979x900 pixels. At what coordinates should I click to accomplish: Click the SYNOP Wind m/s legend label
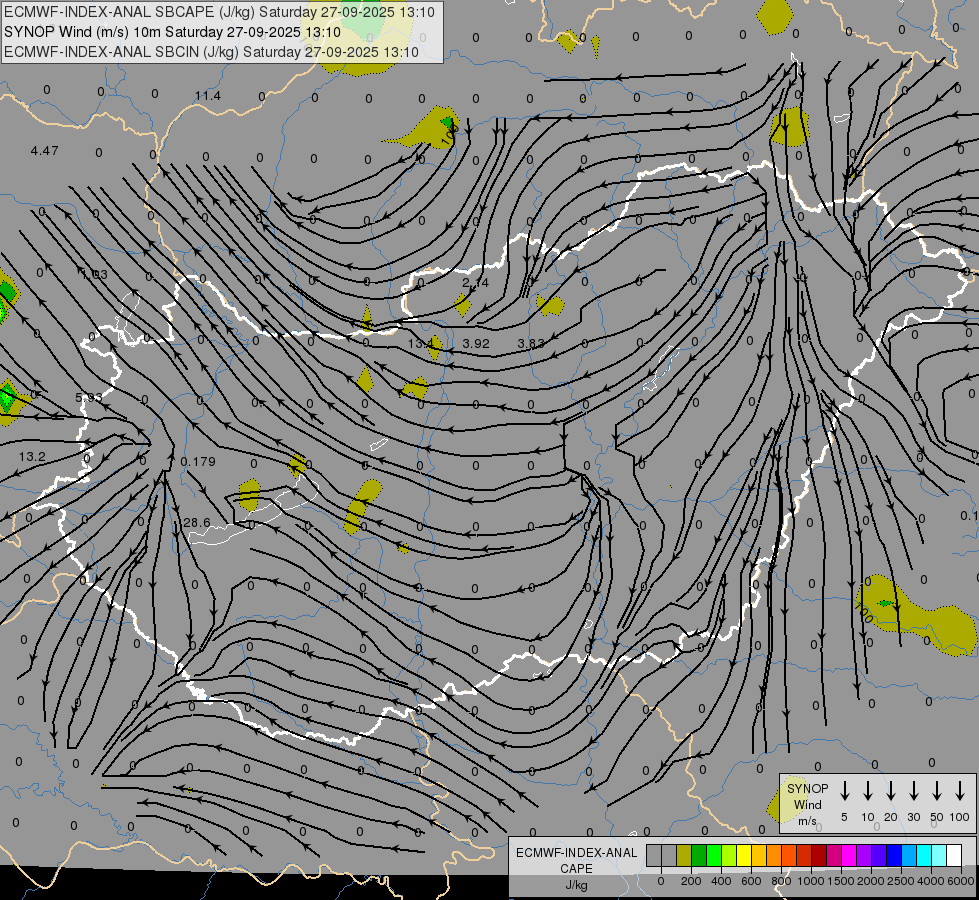click(x=807, y=804)
